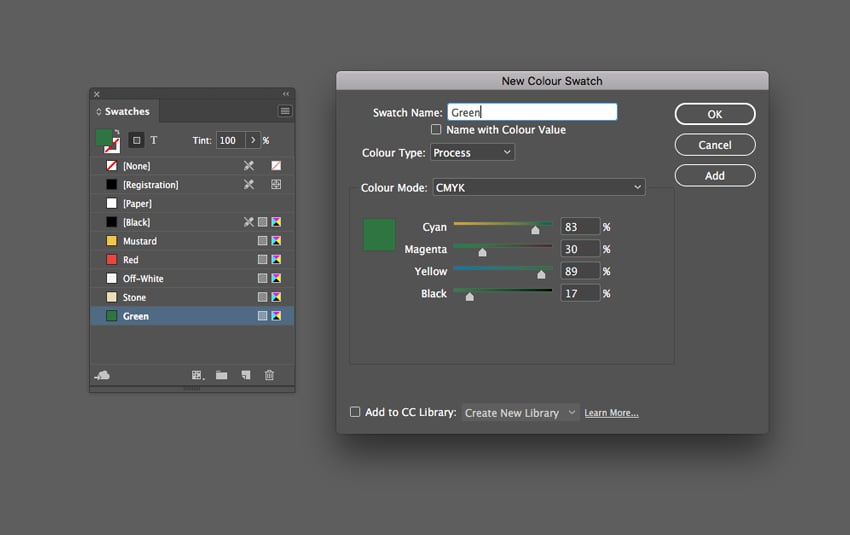The width and height of the screenshot is (850, 535).
Task: Click the formatting affects container icon
Action: tap(137, 140)
